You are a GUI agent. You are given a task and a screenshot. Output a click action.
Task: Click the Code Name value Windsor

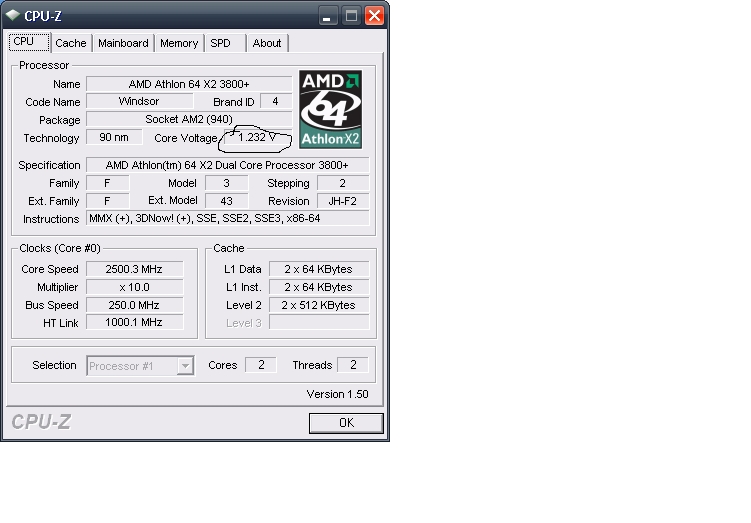(x=139, y=101)
